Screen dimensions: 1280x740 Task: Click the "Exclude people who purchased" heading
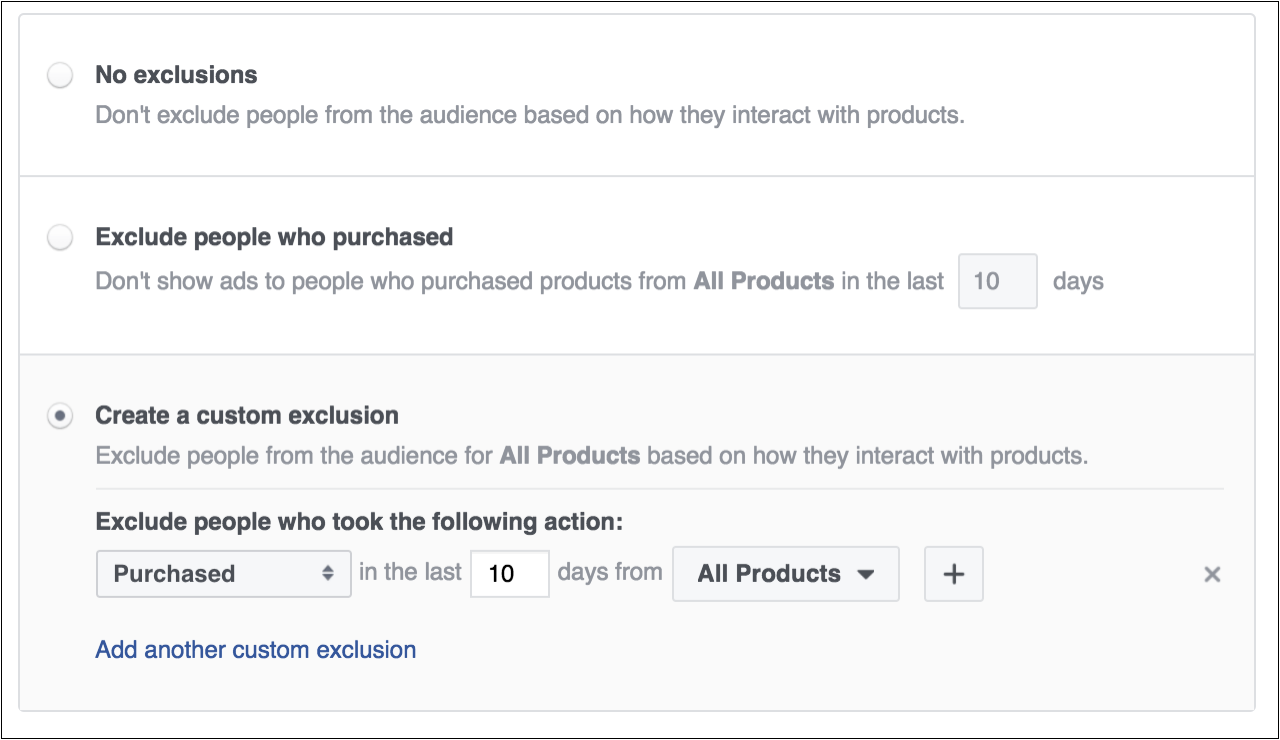coord(273,237)
